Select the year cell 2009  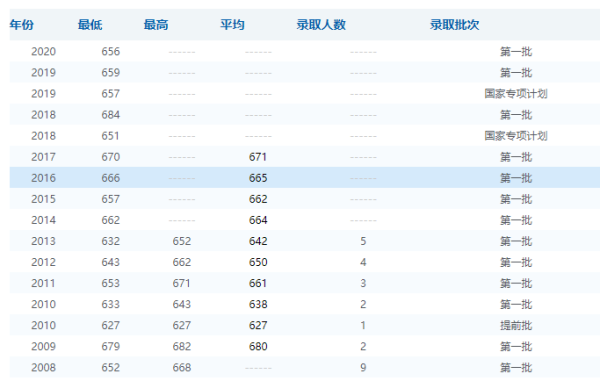43,346
